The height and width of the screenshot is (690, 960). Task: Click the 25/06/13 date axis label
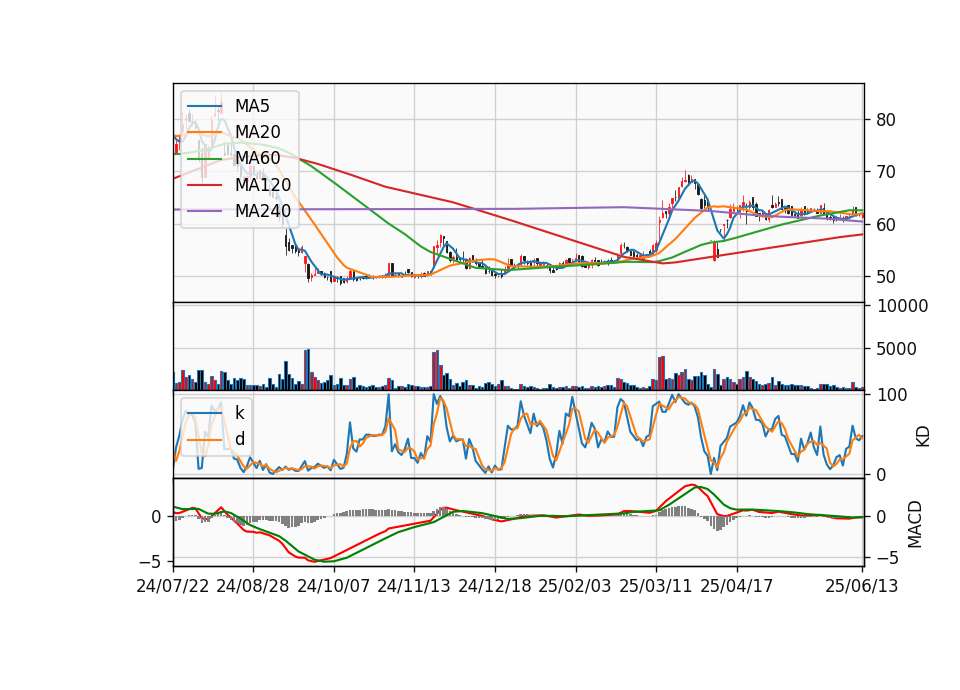click(x=861, y=586)
